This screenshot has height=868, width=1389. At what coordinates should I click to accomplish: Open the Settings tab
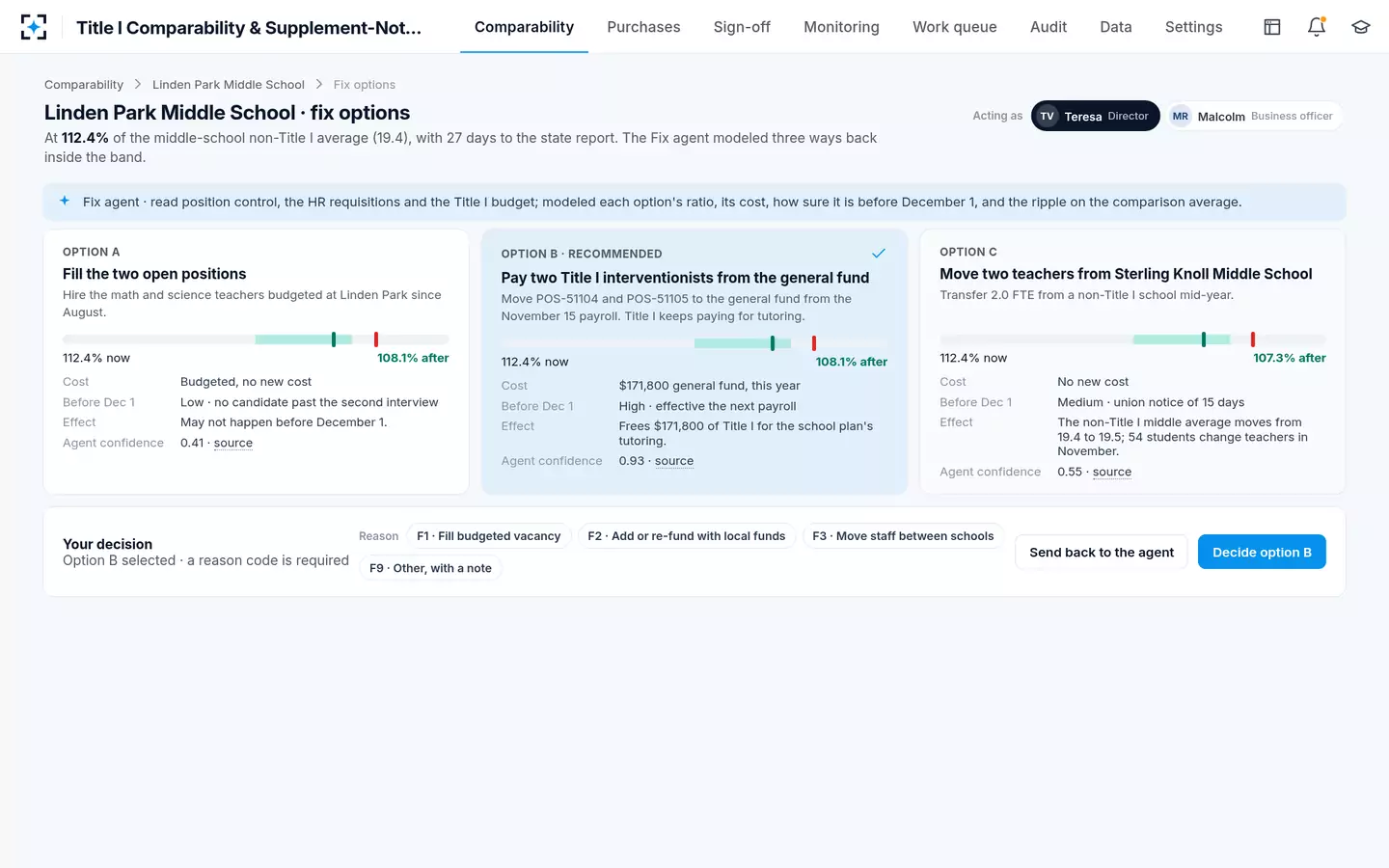click(x=1193, y=27)
